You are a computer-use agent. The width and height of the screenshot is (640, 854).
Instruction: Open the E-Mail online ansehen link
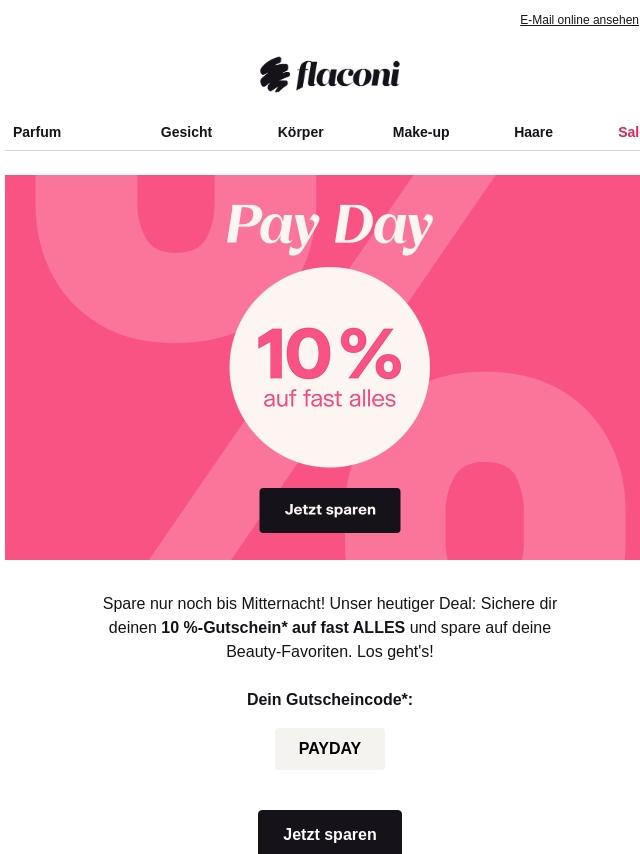pyautogui.click(x=579, y=20)
